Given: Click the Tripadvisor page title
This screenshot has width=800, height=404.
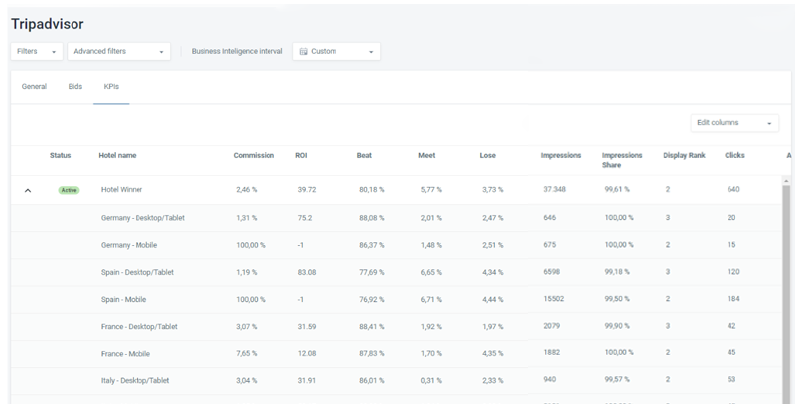Looking at the screenshot, I should [47, 24].
